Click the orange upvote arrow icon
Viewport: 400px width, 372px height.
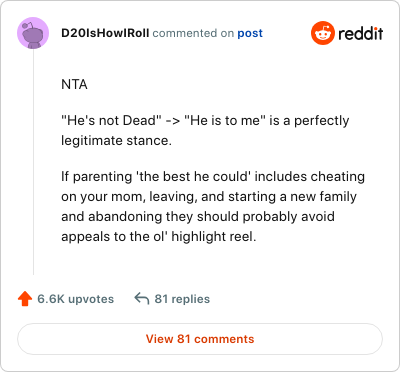click(x=25, y=299)
